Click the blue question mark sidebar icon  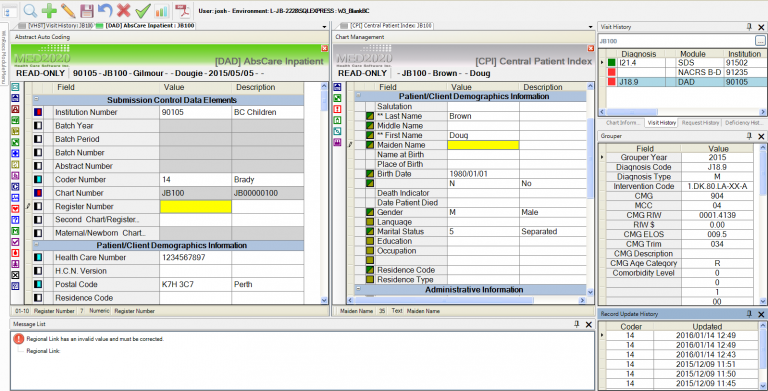15,220
